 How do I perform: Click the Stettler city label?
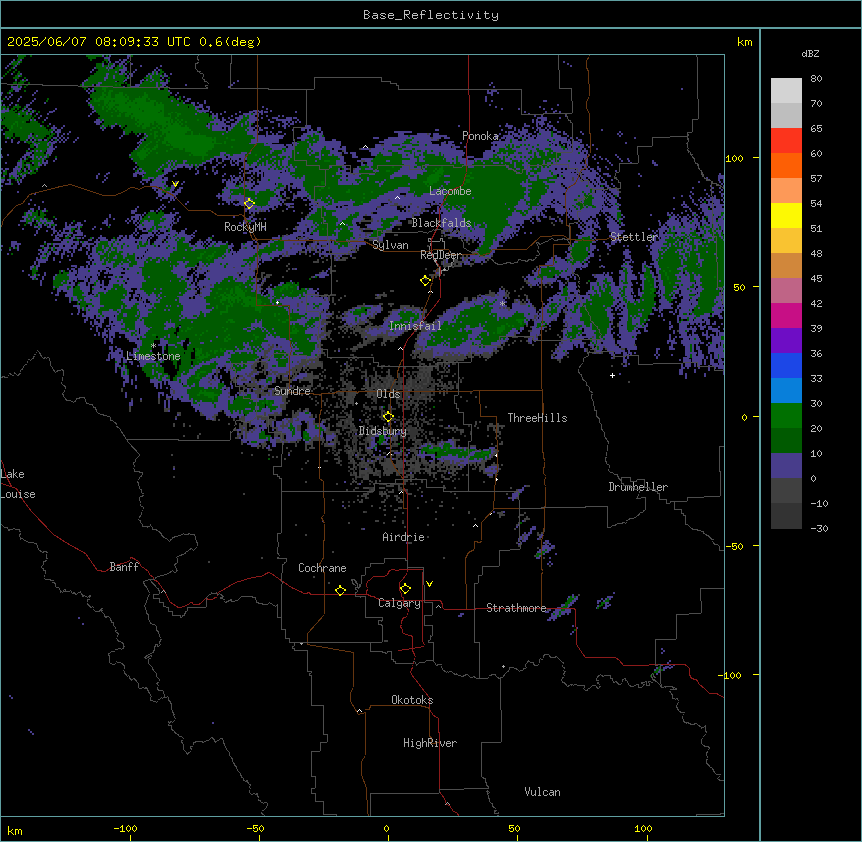tap(634, 237)
